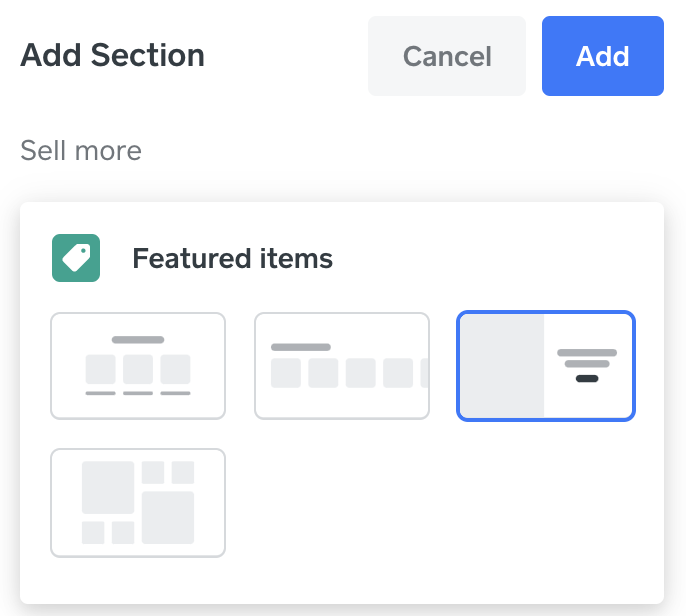This screenshot has width=686, height=616.
Task: Click the middle tile in the three-column layout
Action: pyautogui.click(x=138, y=369)
